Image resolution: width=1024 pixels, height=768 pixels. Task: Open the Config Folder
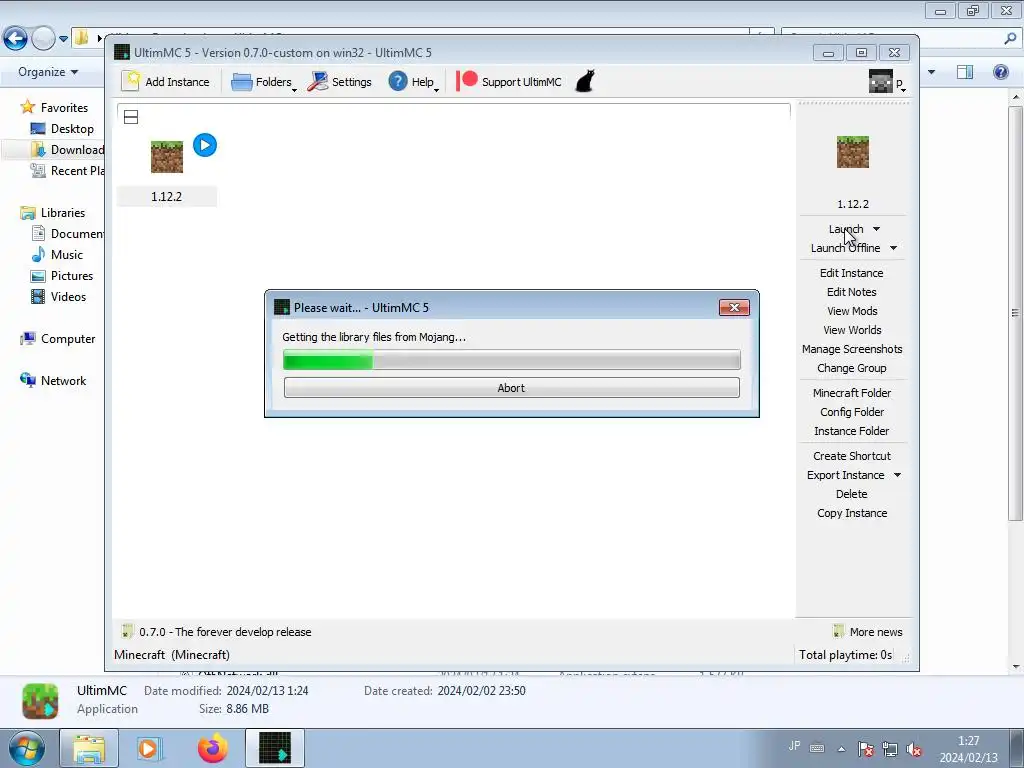[852, 411]
